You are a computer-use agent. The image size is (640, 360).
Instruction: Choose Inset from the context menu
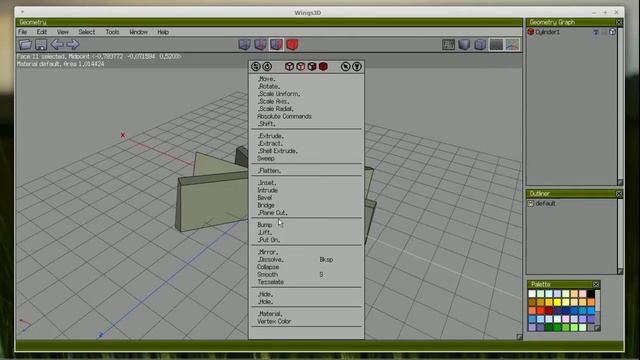pyautogui.click(x=267, y=183)
